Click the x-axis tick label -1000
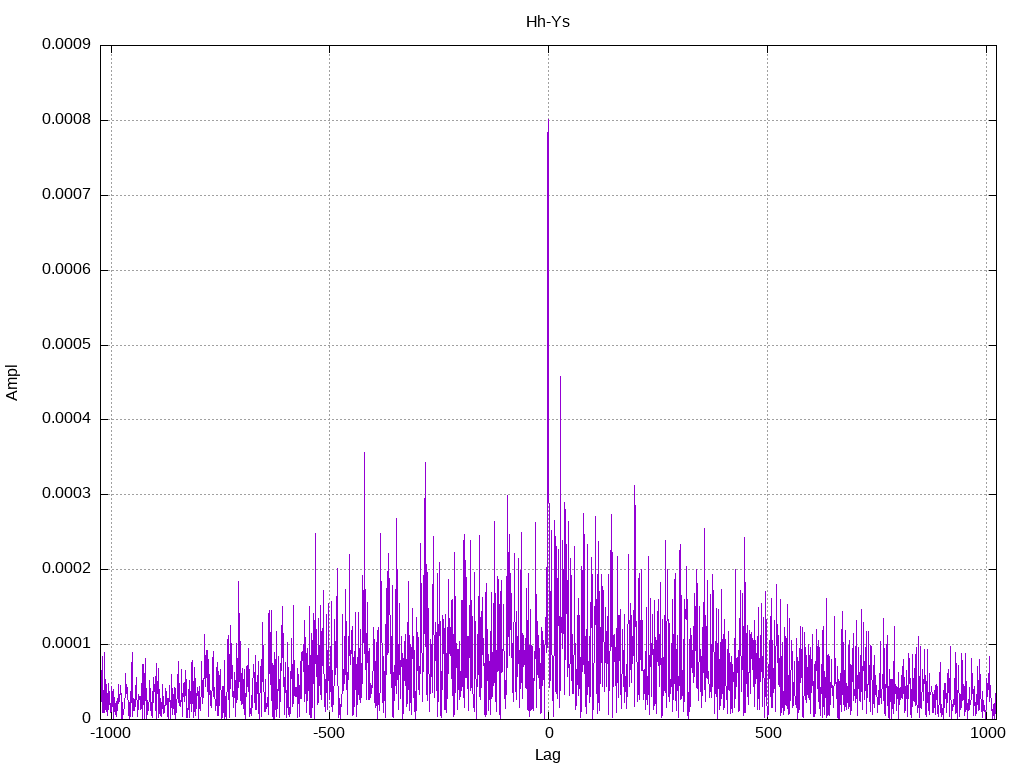This screenshot has width=1024, height=768. (x=110, y=733)
